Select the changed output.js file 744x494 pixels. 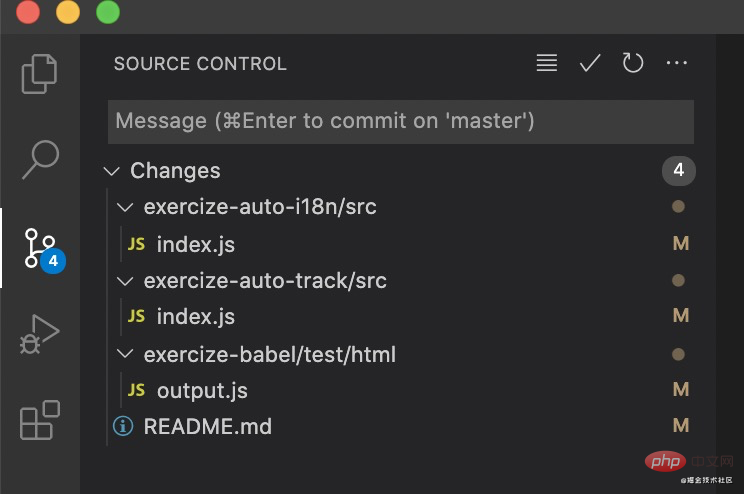[x=202, y=390]
